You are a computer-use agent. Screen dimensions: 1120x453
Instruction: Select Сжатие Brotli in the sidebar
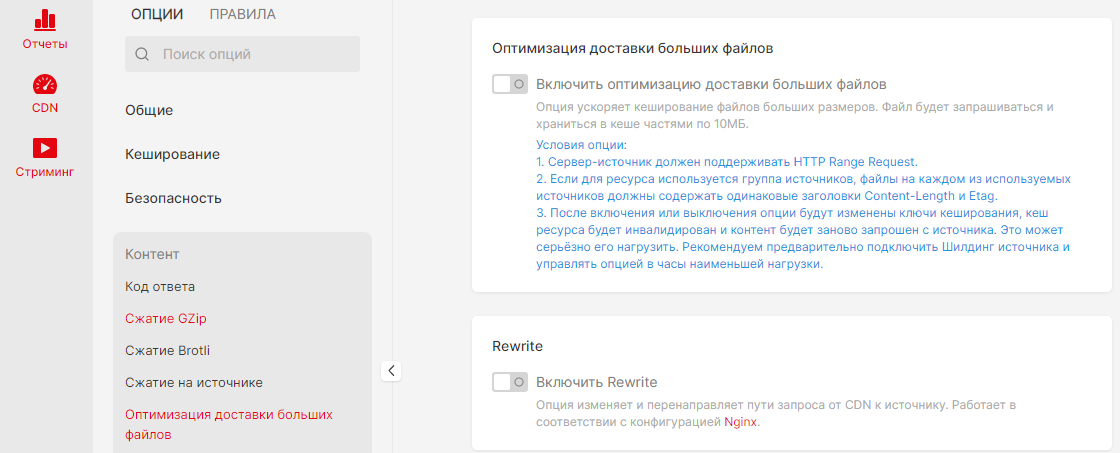tap(167, 350)
